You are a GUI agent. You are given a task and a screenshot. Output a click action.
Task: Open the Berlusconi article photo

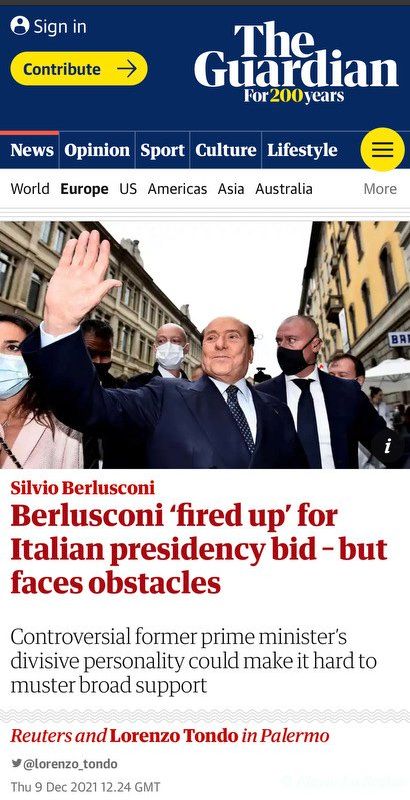pos(205,345)
